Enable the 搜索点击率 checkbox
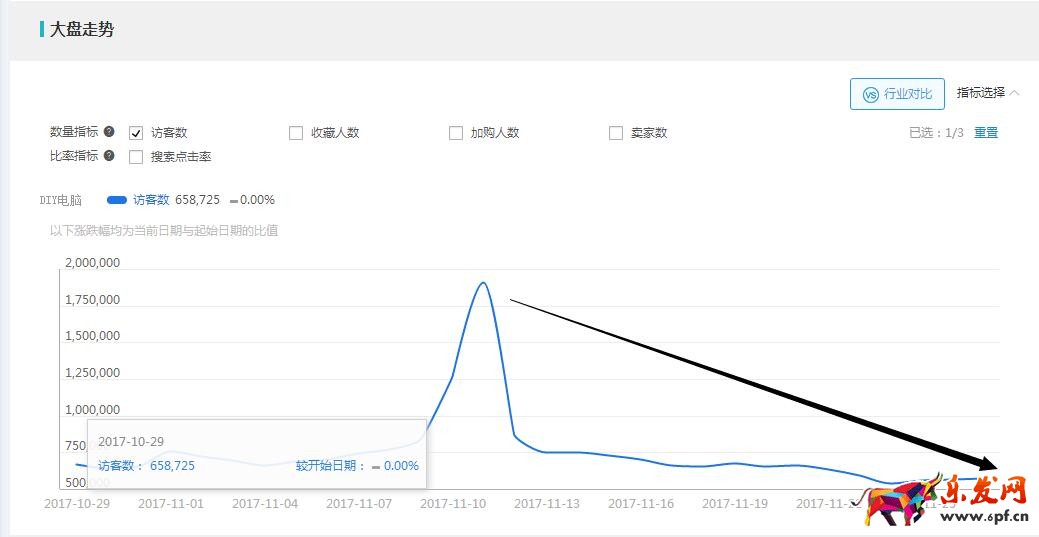 [x=136, y=157]
